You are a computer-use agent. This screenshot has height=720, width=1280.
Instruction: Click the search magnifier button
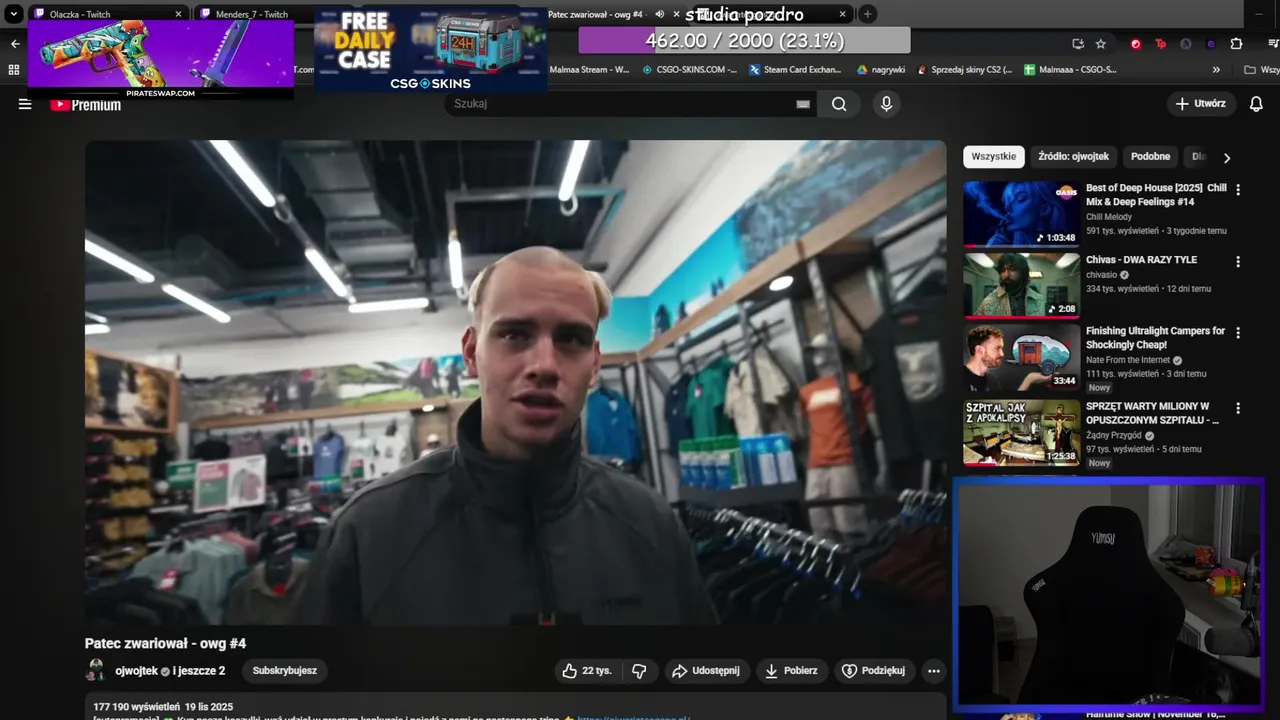839,104
